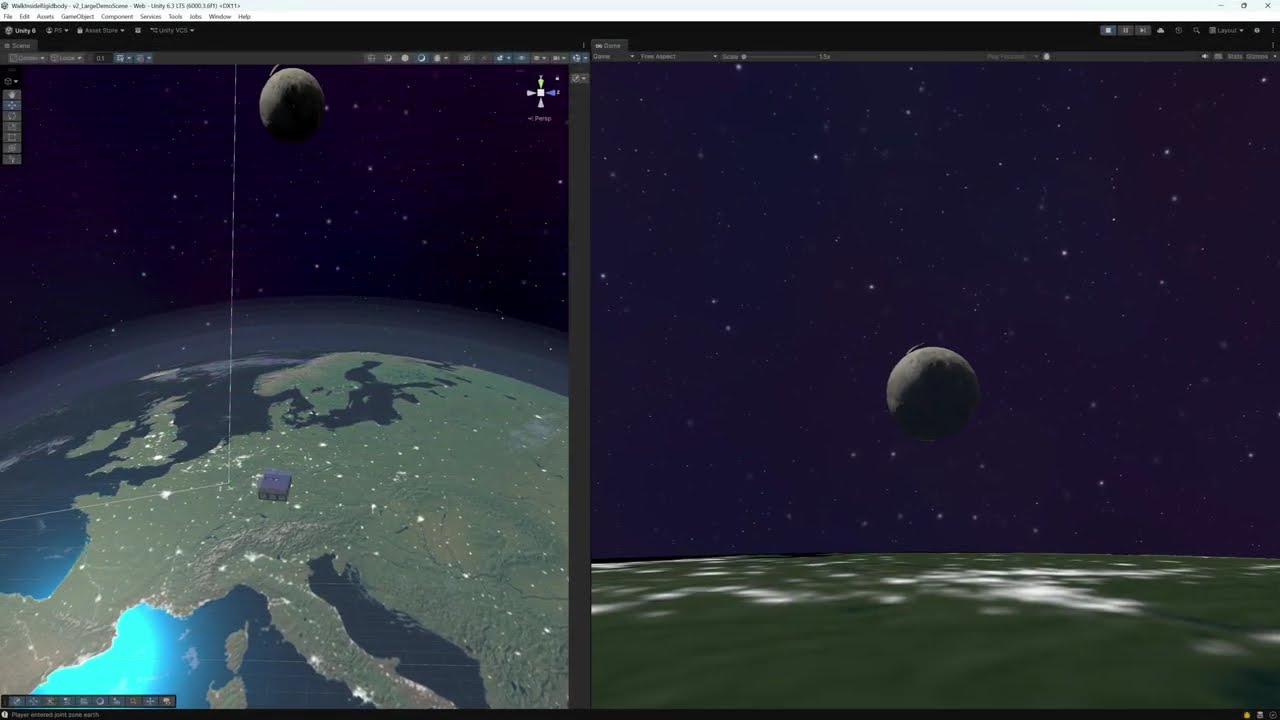The width and height of the screenshot is (1280, 720).
Task: Click the status bar message 'Player entered joint zone earth'
Action: coord(55,715)
